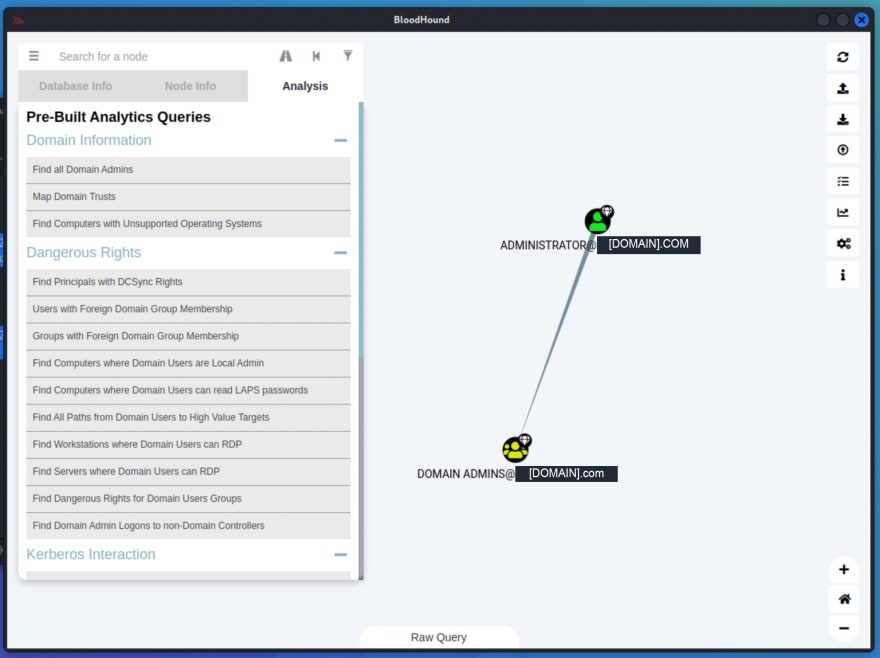880x658 pixels.
Task: Collapse the Domain Information section
Action: coord(341,140)
